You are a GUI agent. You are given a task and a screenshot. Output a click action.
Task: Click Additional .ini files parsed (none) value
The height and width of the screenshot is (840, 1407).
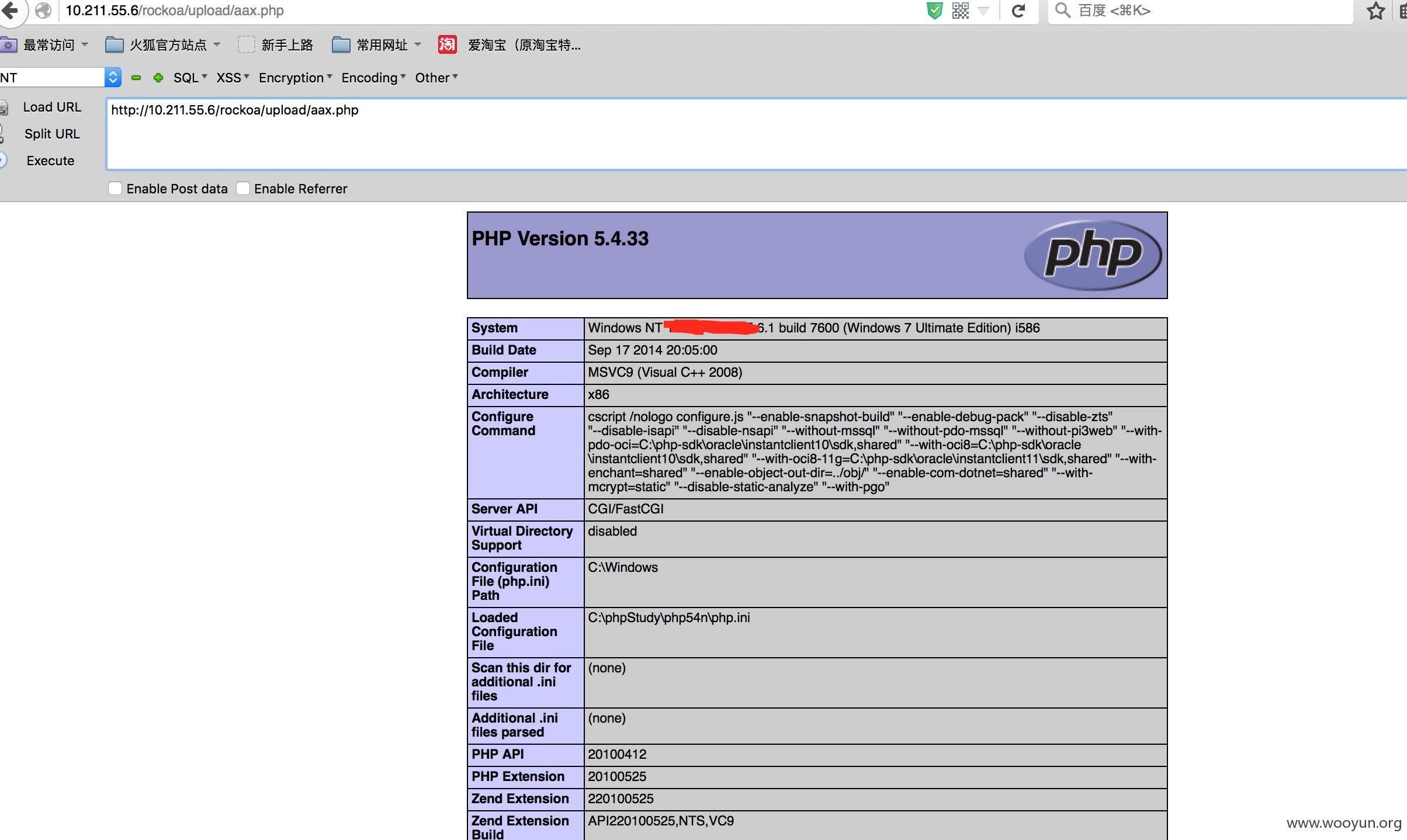click(x=607, y=718)
